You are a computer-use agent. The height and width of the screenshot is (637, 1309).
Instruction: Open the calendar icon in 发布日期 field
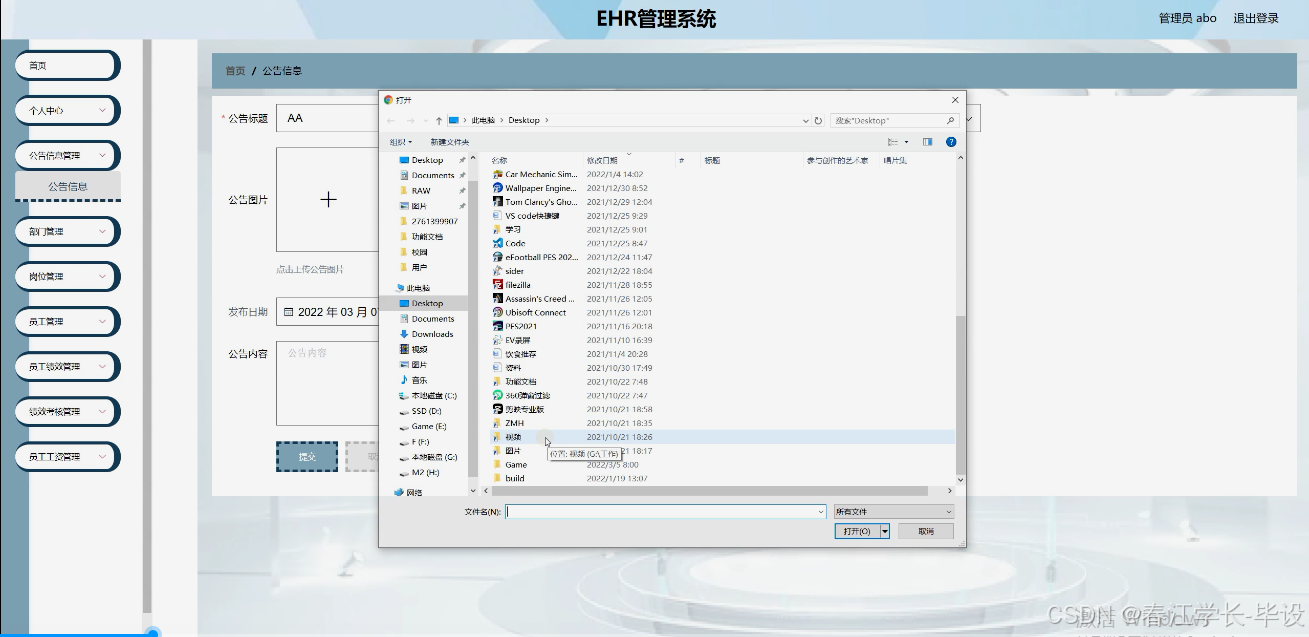(289, 312)
